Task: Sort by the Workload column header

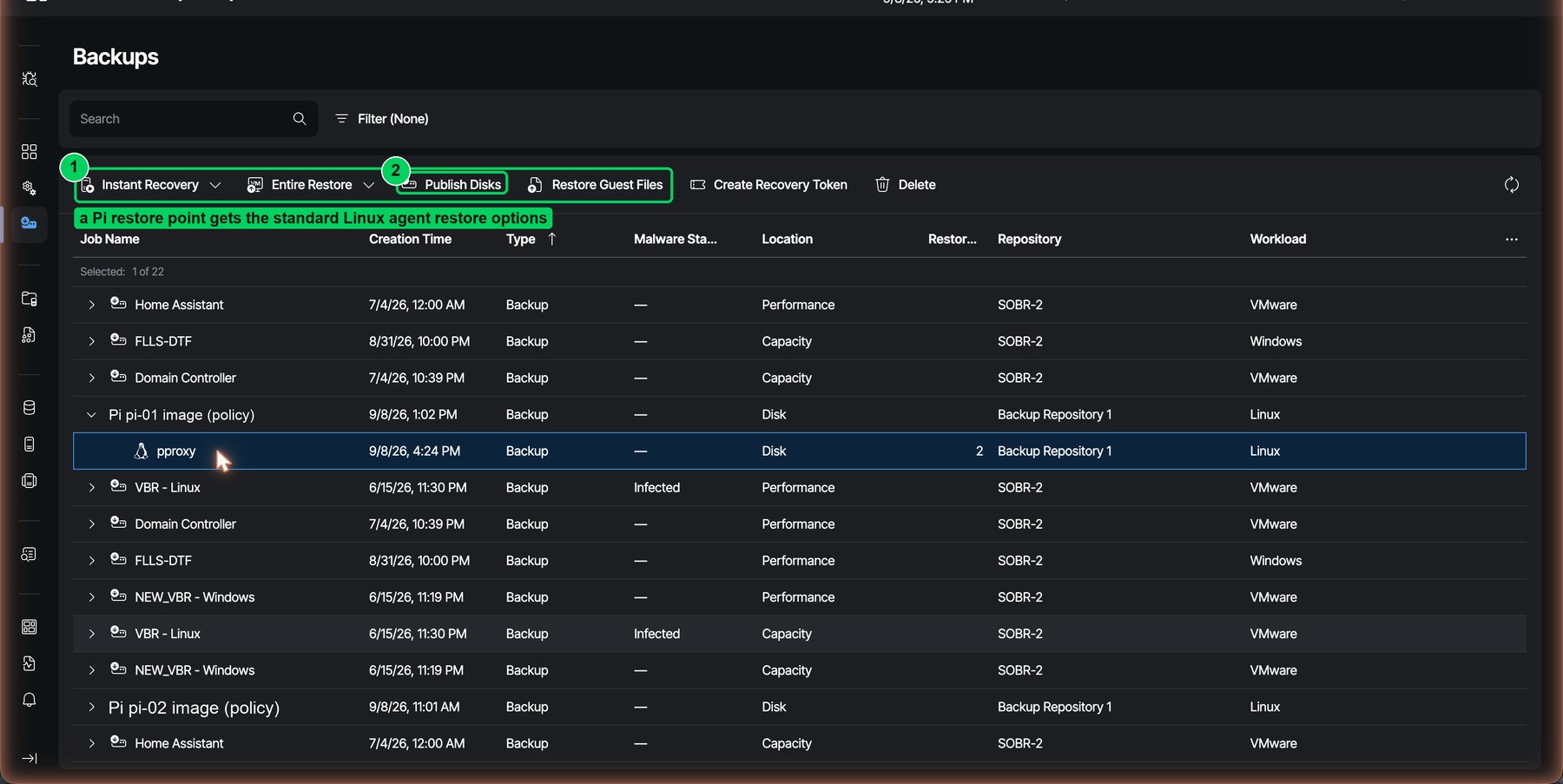Action: [1278, 239]
